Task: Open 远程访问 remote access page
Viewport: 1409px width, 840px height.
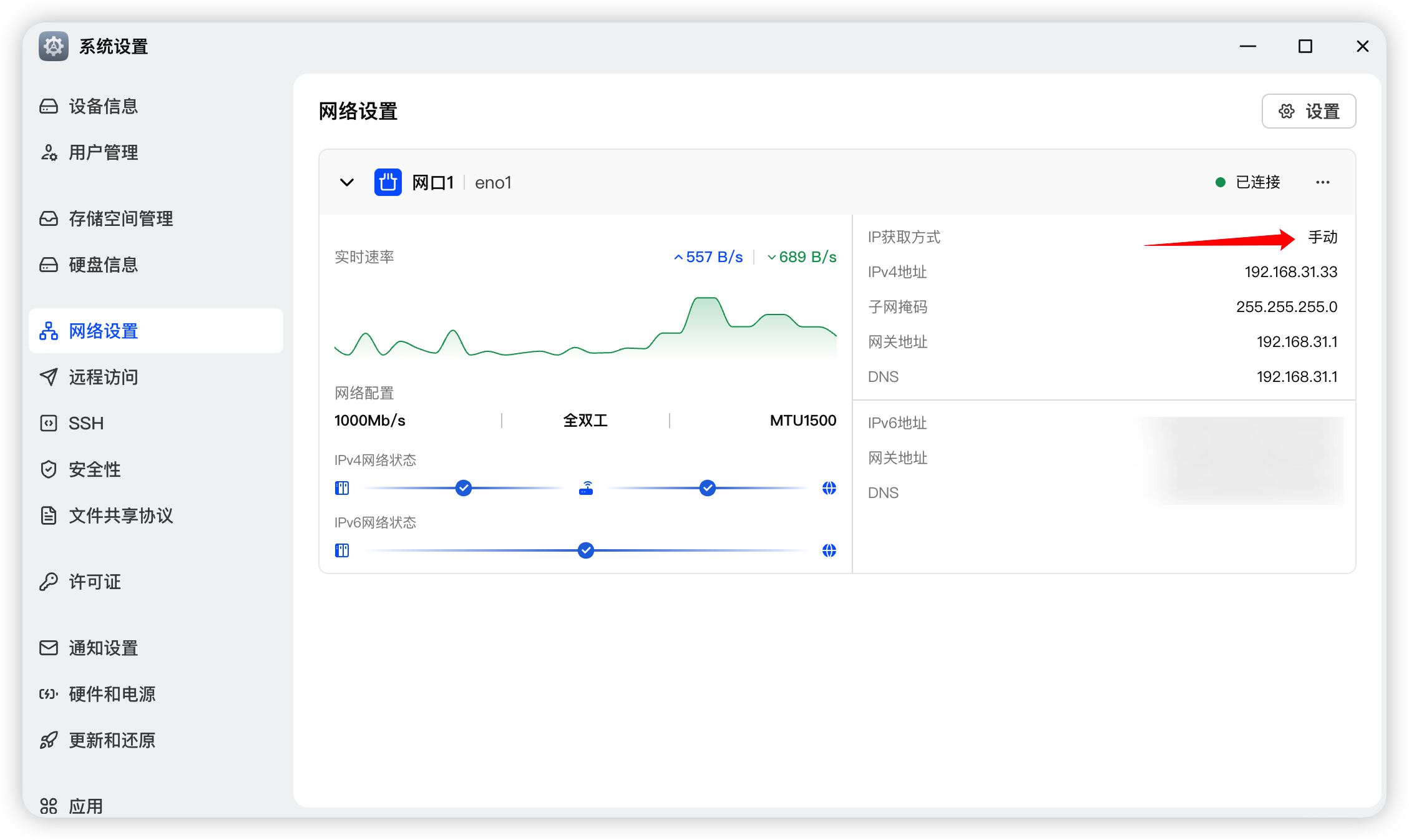Action: [103, 377]
